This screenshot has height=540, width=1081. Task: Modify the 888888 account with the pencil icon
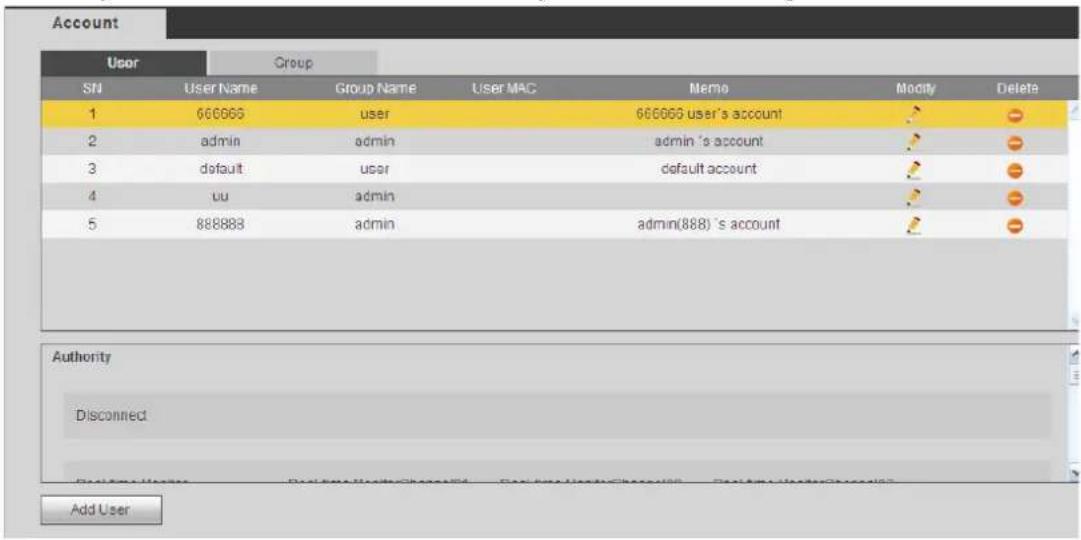915,224
